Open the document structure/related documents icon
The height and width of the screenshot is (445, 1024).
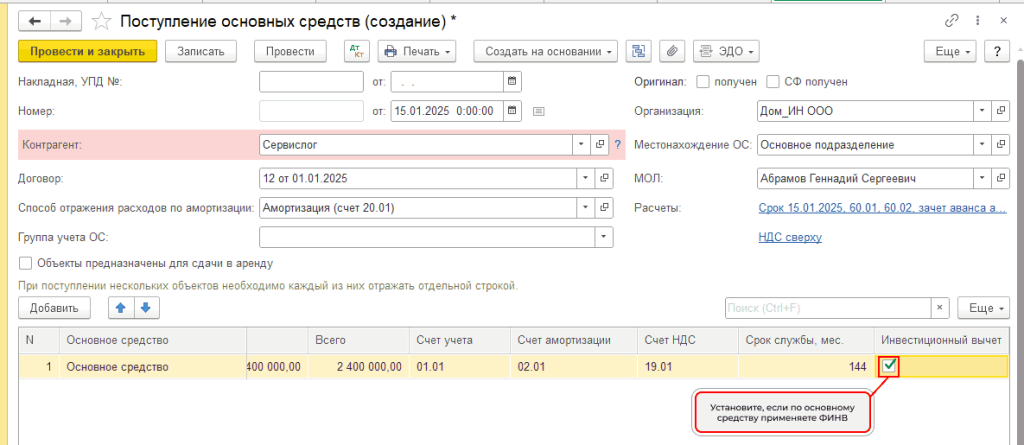639,52
